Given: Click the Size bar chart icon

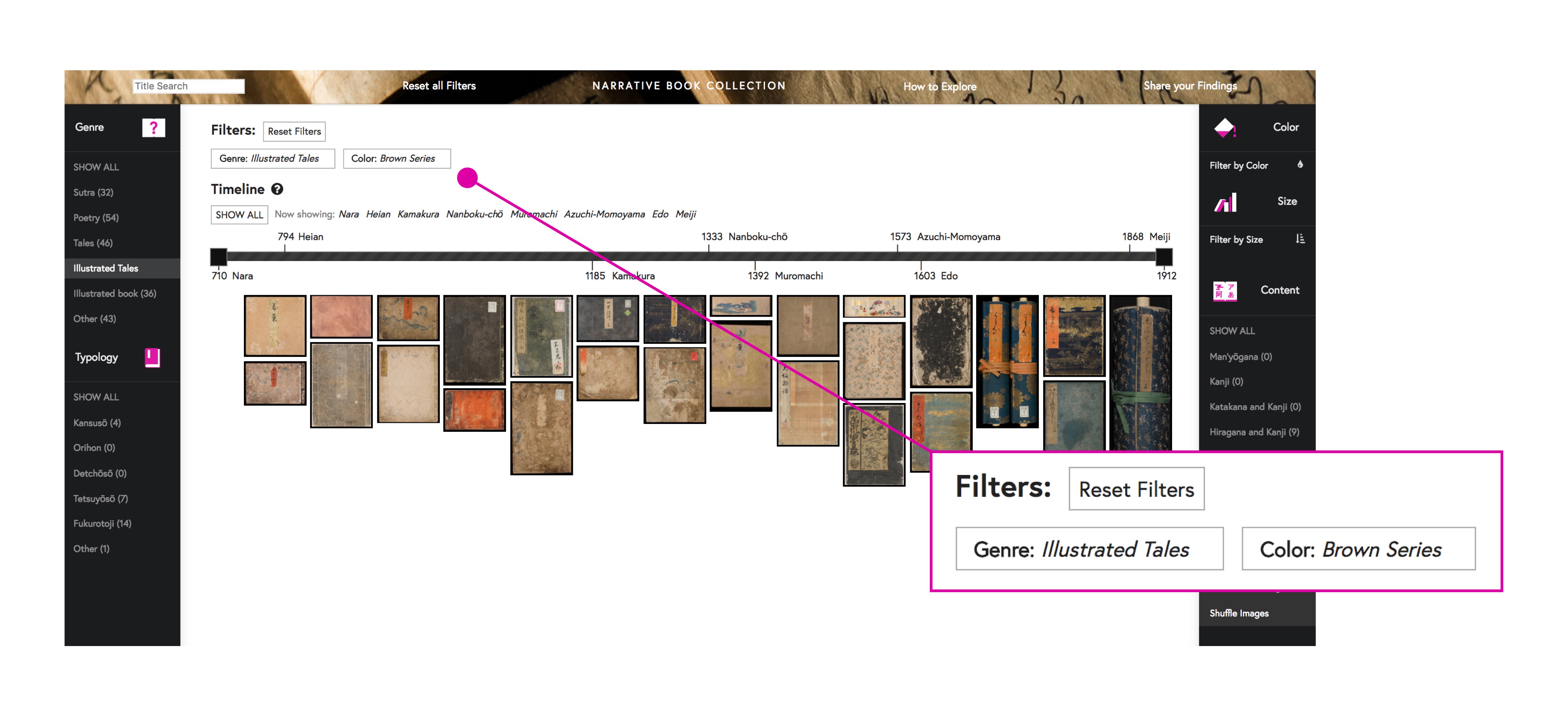Looking at the screenshot, I should click(x=1225, y=202).
